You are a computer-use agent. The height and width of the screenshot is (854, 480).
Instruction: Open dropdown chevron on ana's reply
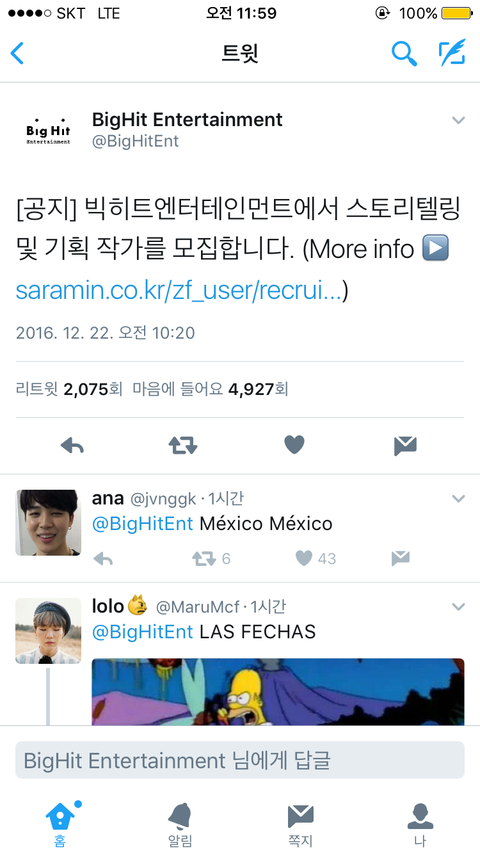point(458,498)
